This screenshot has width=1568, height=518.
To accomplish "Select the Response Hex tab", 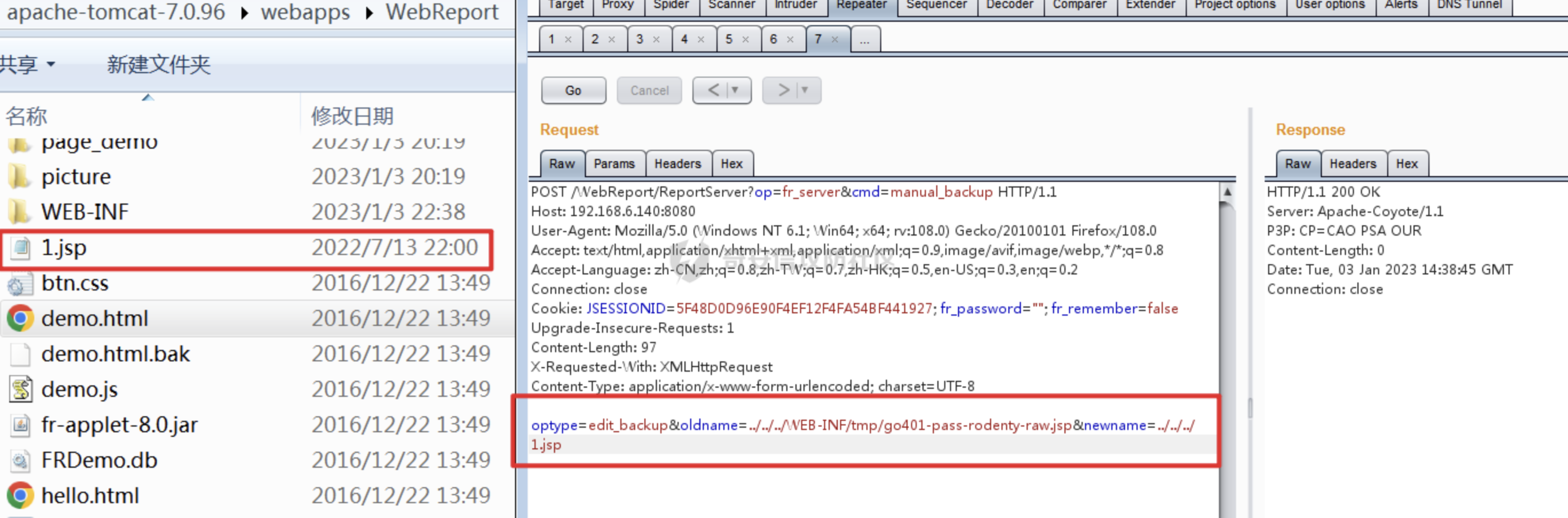I will click(1407, 164).
